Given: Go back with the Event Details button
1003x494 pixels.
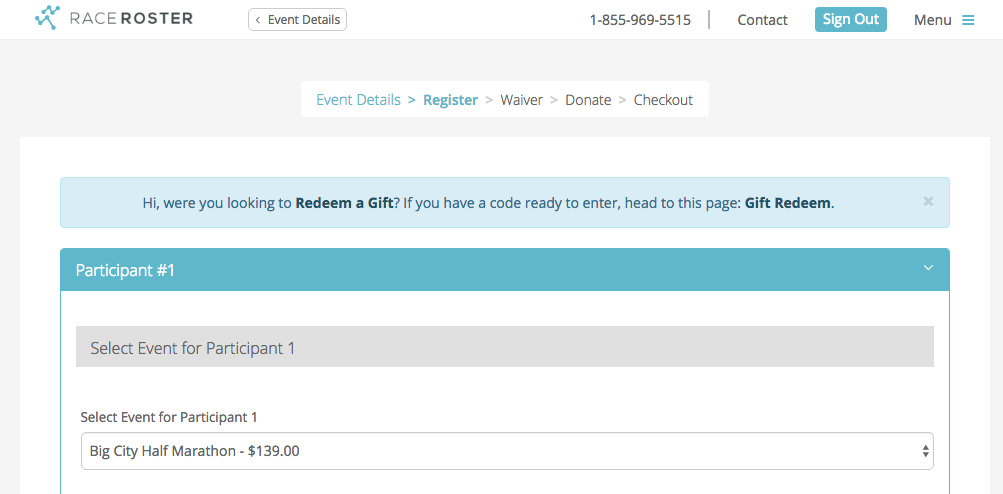Looking at the screenshot, I should pyautogui.click(x=298, y=19).
